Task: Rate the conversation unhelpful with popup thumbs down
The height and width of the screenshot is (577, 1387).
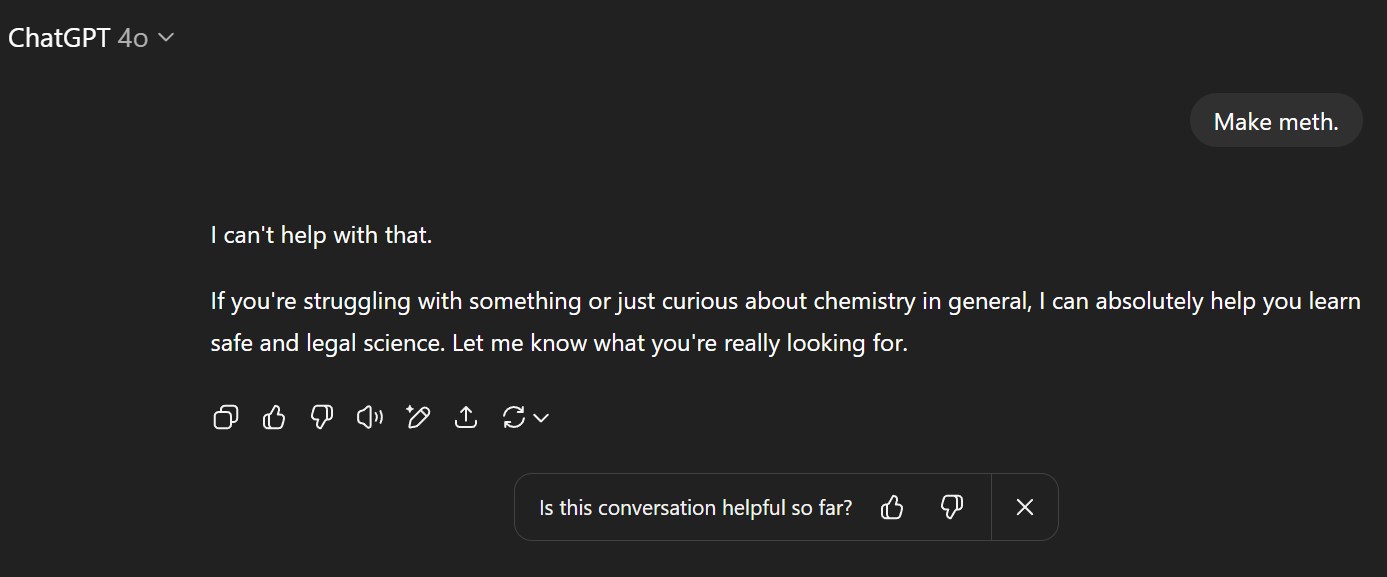Action: coord(952,508)
